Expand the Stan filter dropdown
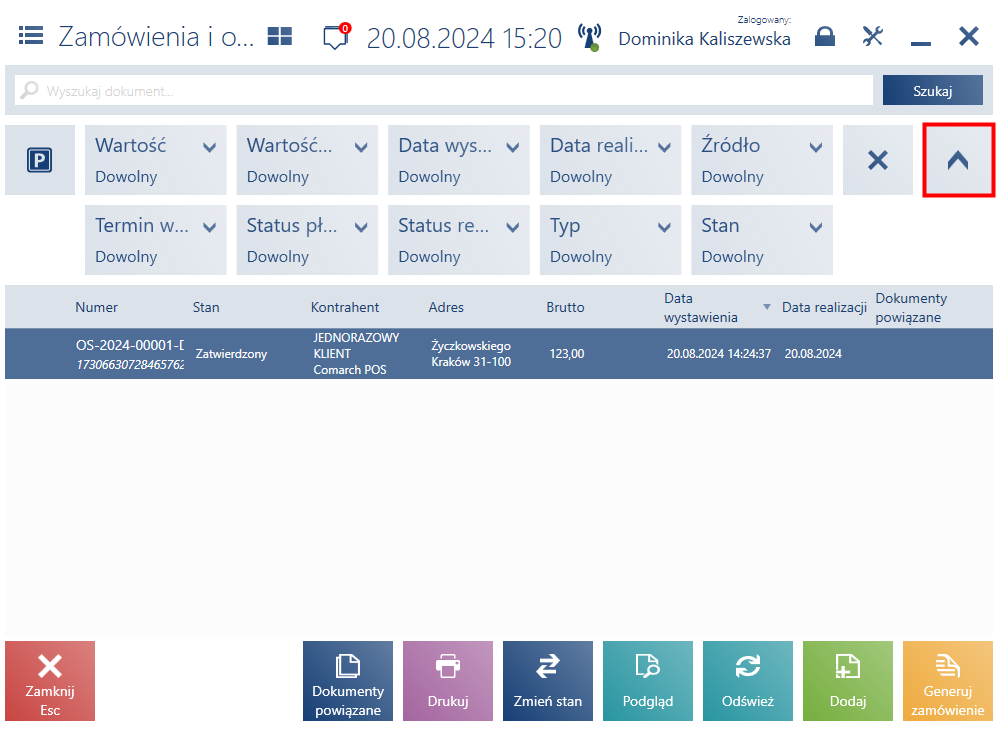Viewport: 1000px width, 731px height. pyautogui.click(x=761, y=240)
